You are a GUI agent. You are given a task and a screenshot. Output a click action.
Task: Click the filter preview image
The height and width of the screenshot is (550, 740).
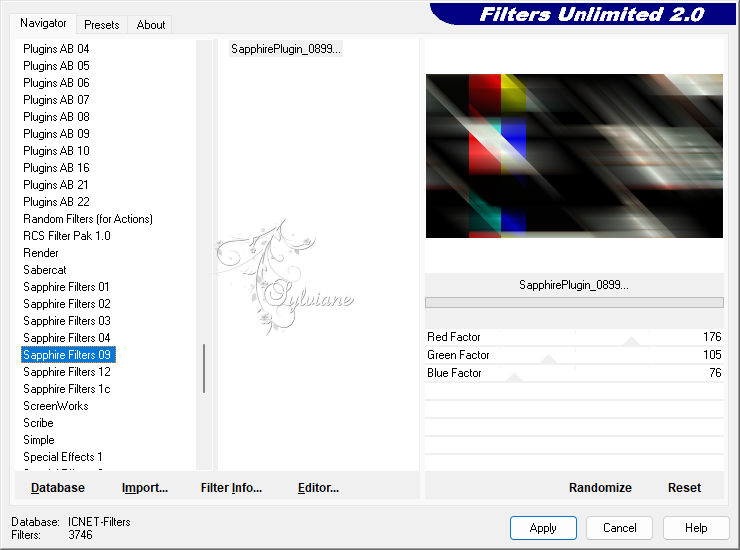(x=574, y=156)
